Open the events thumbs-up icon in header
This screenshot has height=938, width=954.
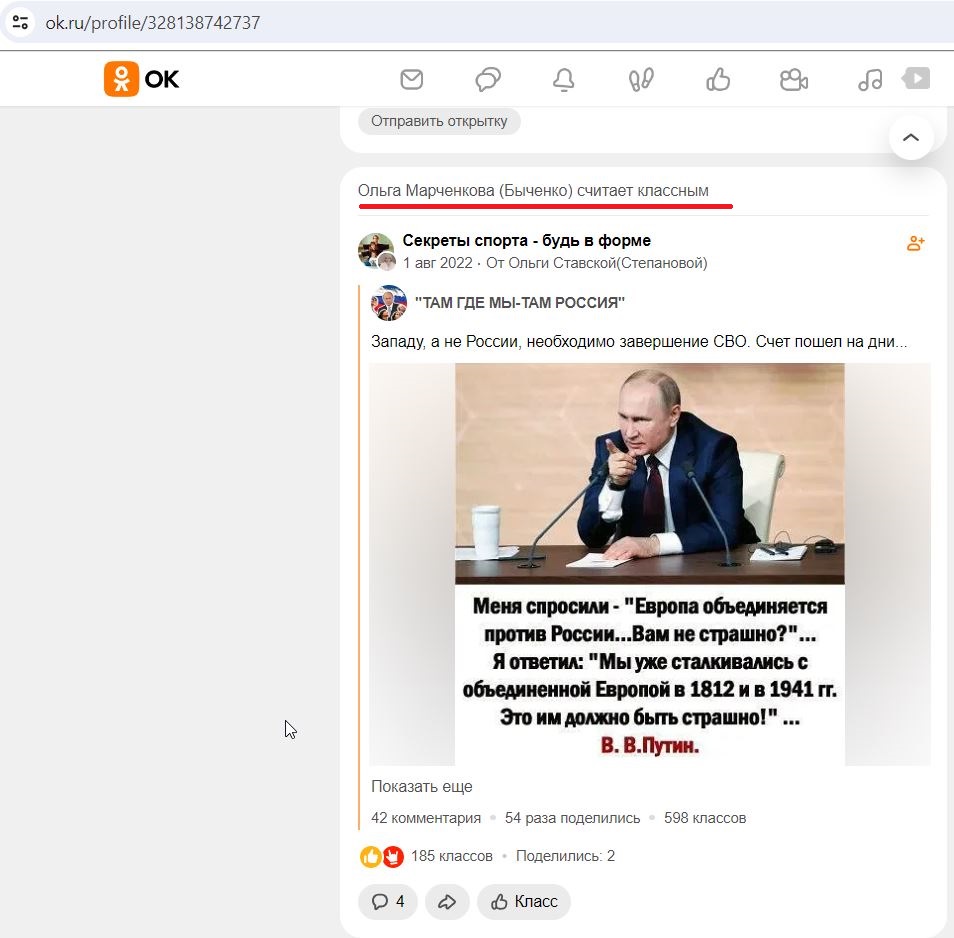[x=718, y=80]
